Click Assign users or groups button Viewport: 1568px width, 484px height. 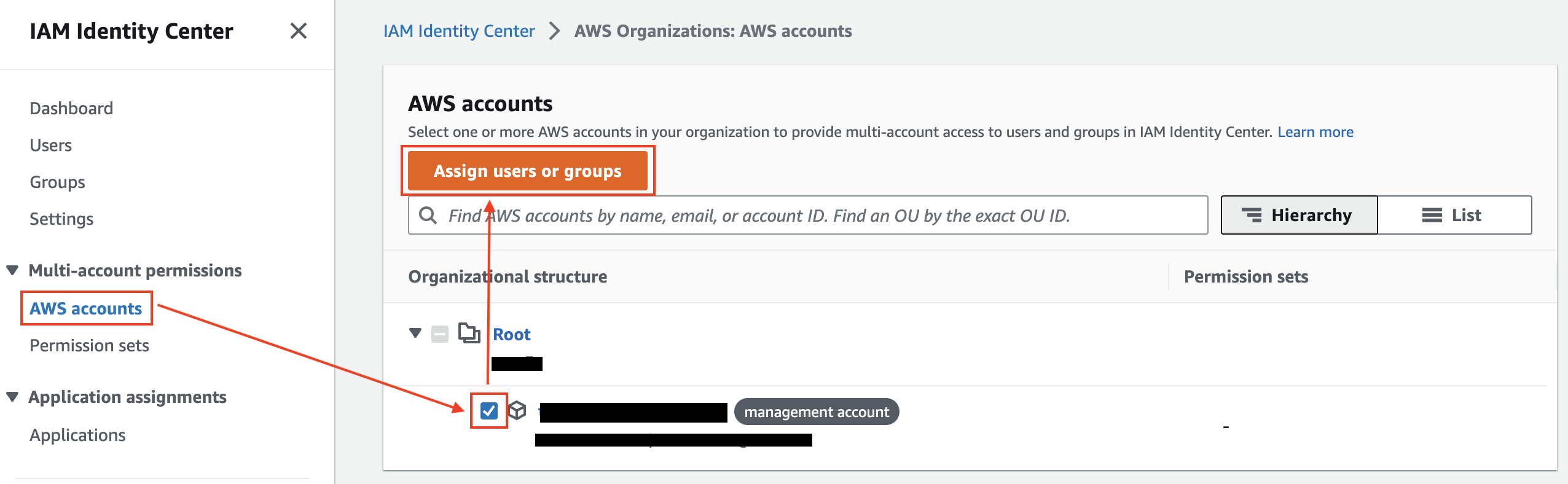528,171
